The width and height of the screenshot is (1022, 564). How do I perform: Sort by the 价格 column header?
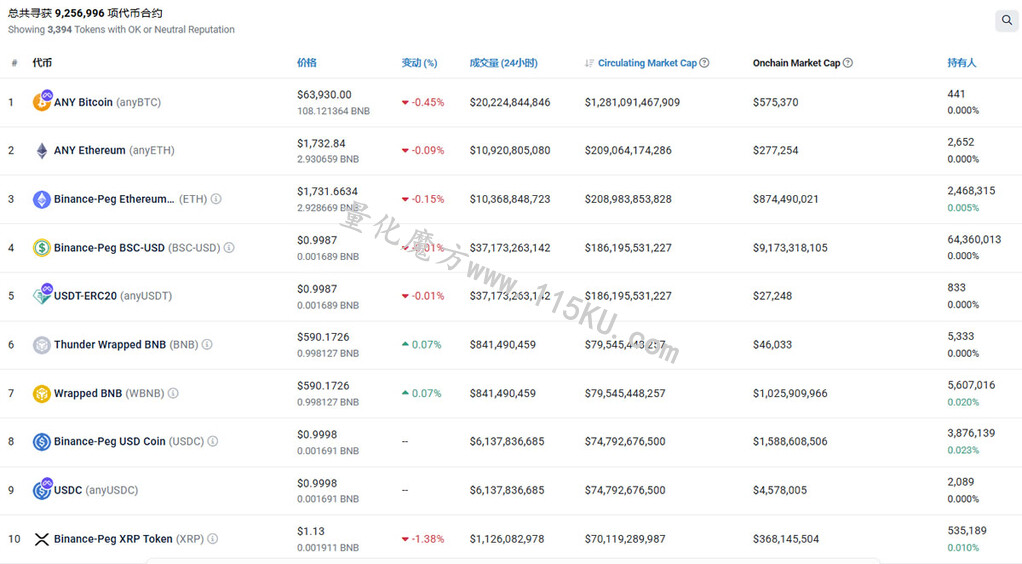click(306, 63)
